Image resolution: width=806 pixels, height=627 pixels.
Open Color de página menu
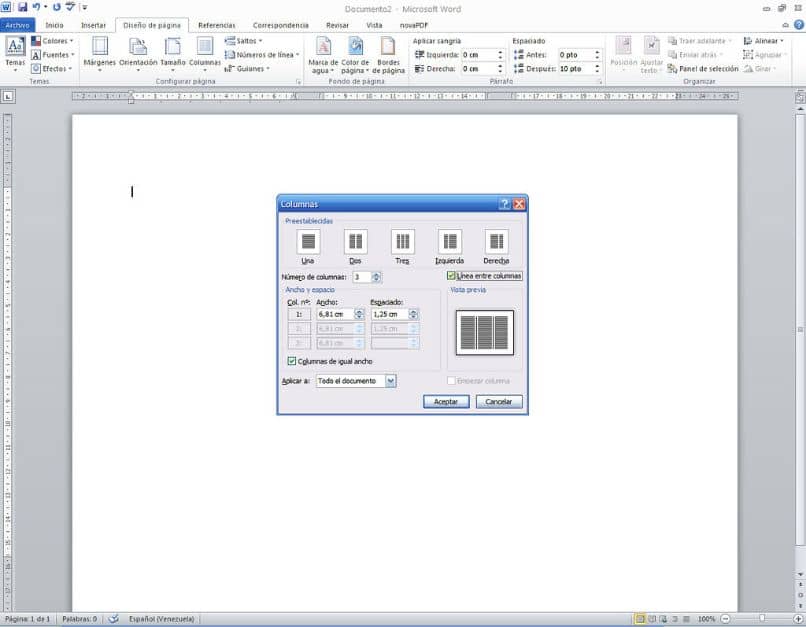(x=355, y=54)
